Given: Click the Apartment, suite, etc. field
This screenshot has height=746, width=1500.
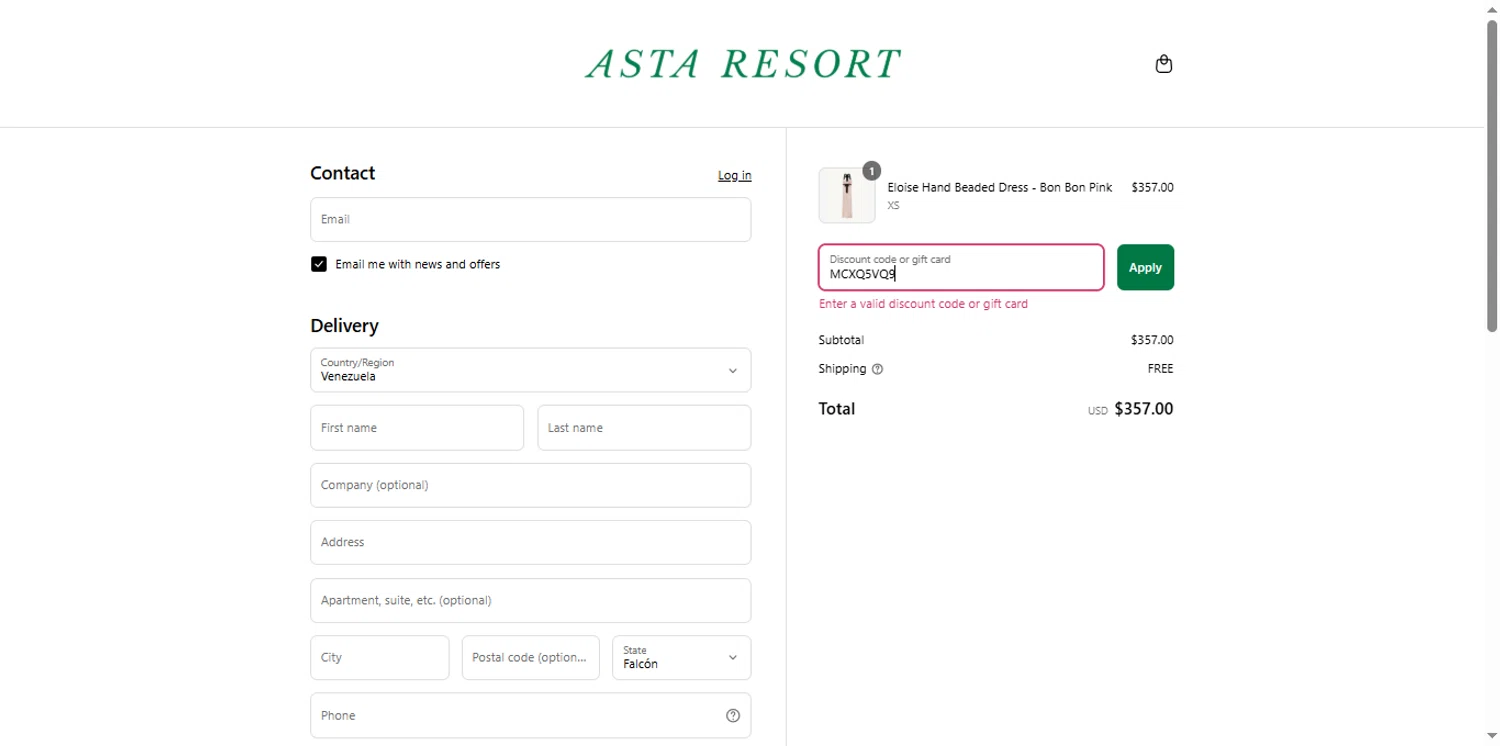Looking at the screenshot, I should pyautogui.click(x=530, y=600).
